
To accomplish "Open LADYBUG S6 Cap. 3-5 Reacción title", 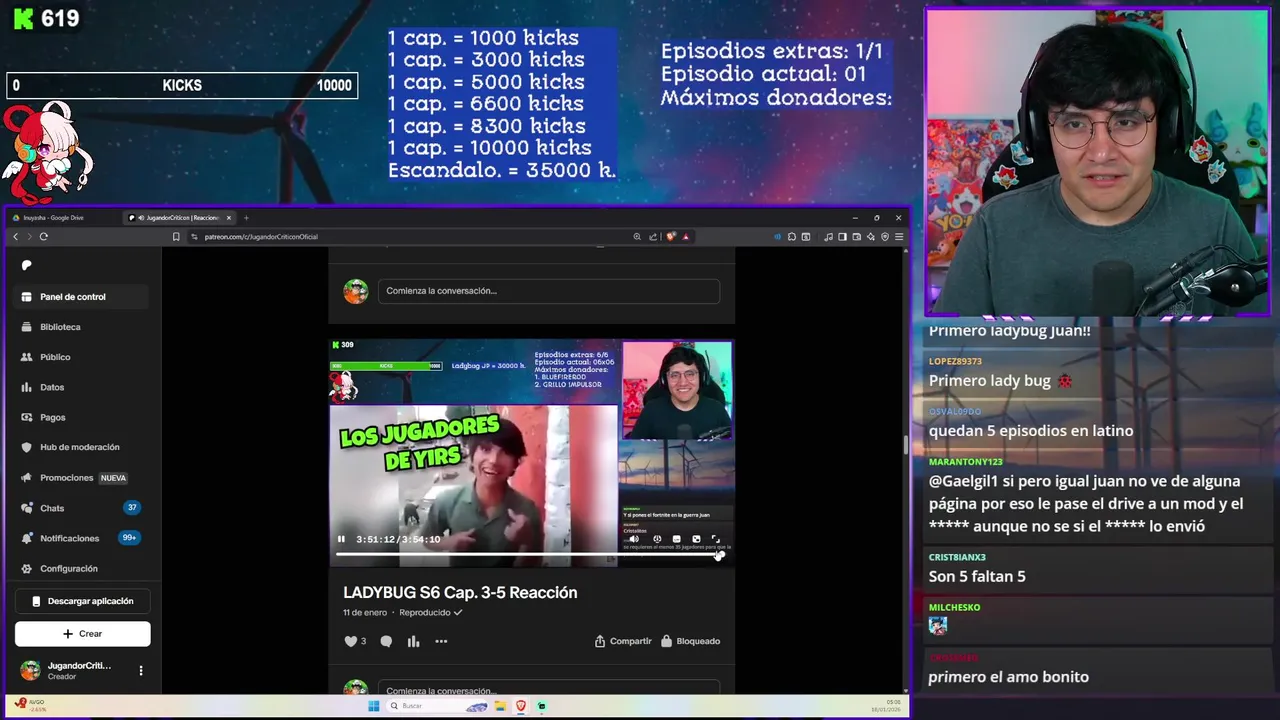I will tap(460, 593).
